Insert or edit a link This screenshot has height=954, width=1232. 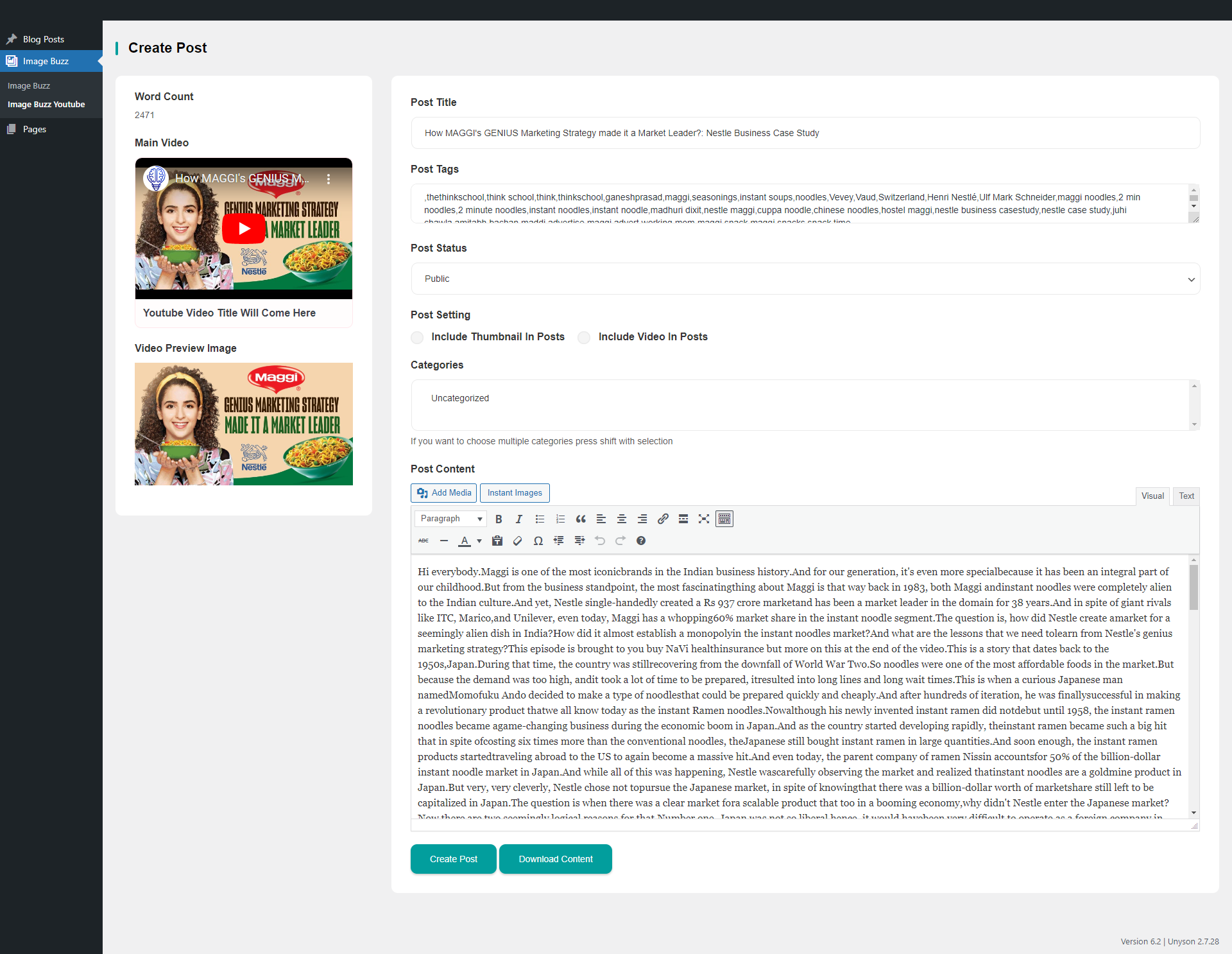pyautogui.click(x=663, y=519)
